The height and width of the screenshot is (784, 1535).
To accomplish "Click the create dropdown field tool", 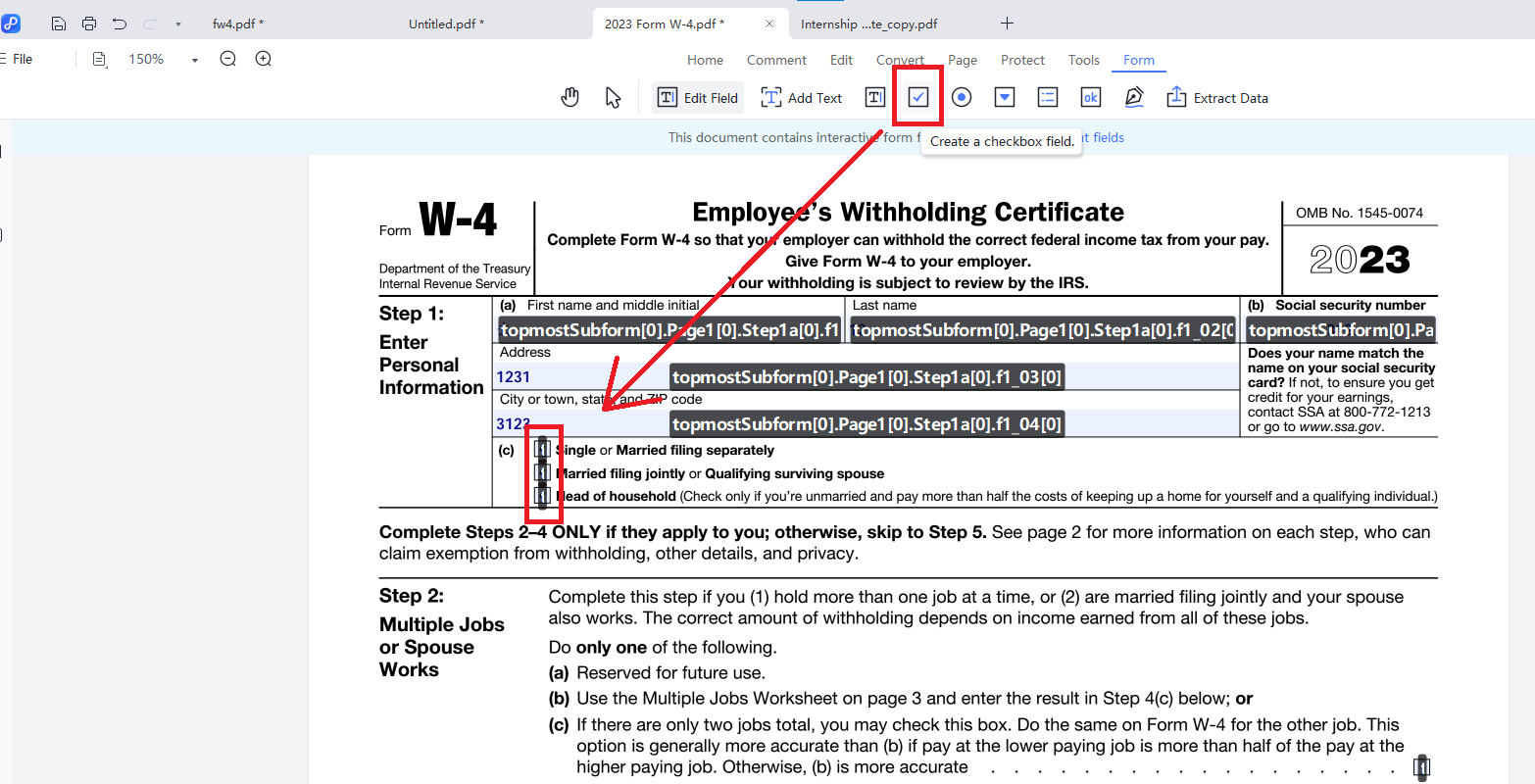I will (x=1005, y=97).
